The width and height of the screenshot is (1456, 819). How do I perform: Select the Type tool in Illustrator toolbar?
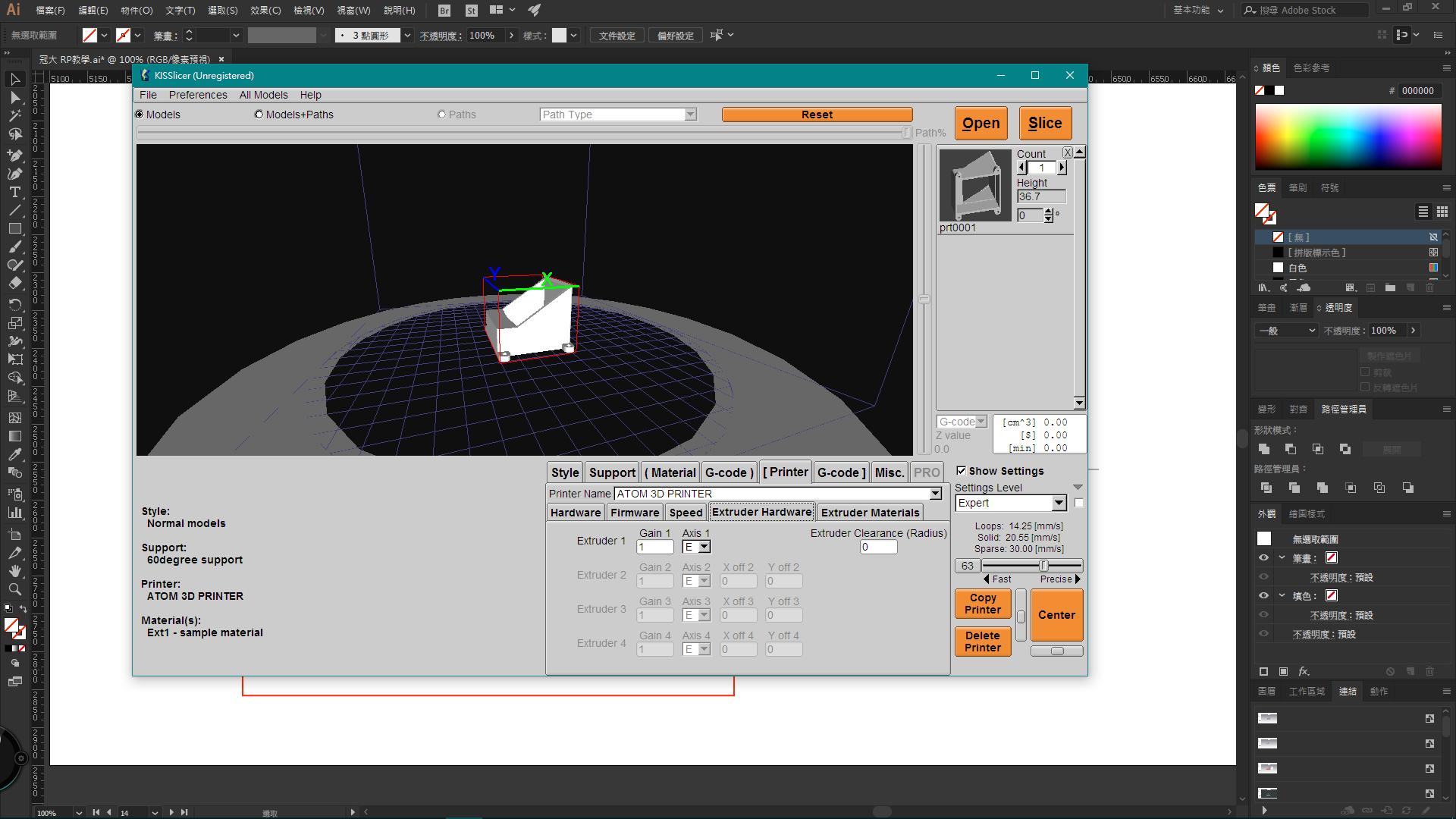(14, 192)
